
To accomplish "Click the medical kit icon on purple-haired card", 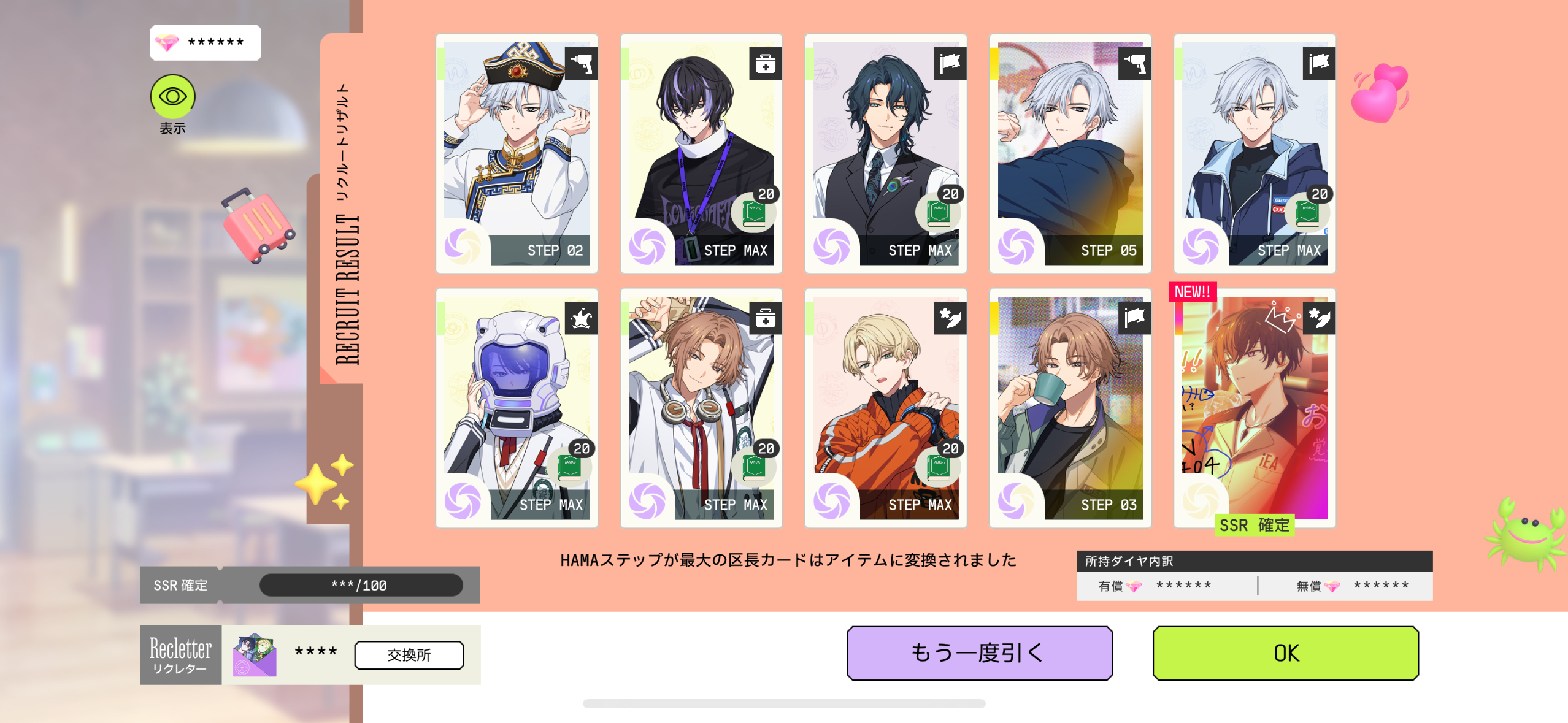I will [x=765, y=64].
